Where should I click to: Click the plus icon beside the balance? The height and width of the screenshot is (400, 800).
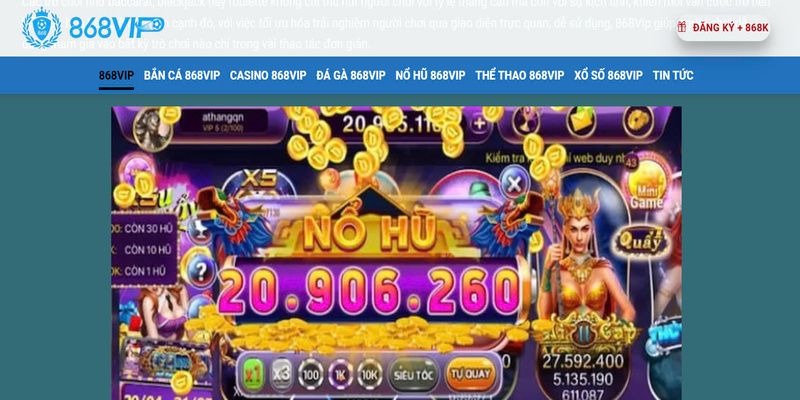(x=480, y=123)
